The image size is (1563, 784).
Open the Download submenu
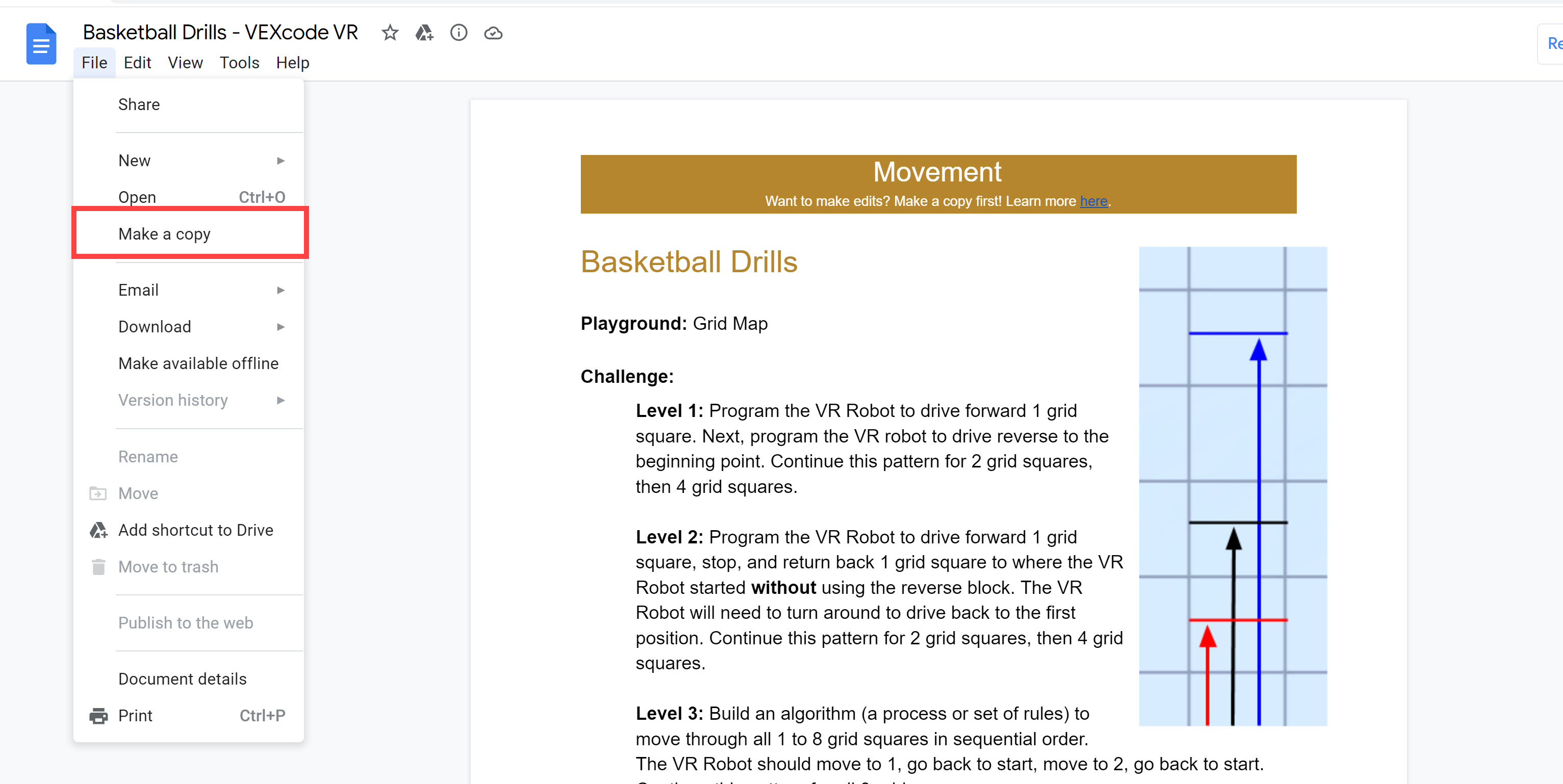point(280,326)
